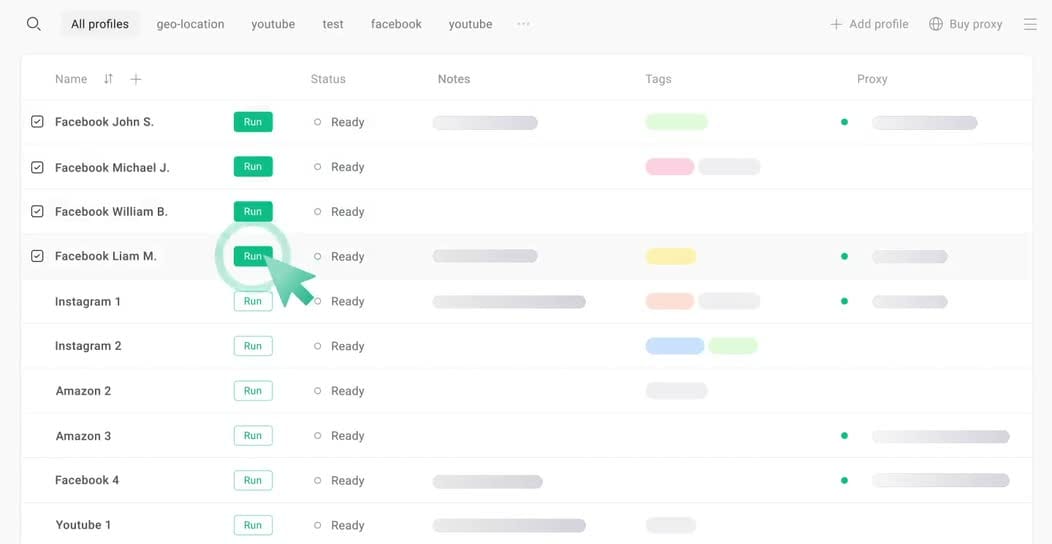Screen dimensions: 1052x544
Task: Open the hamburger menu icon at top right
Action: 1031,24
